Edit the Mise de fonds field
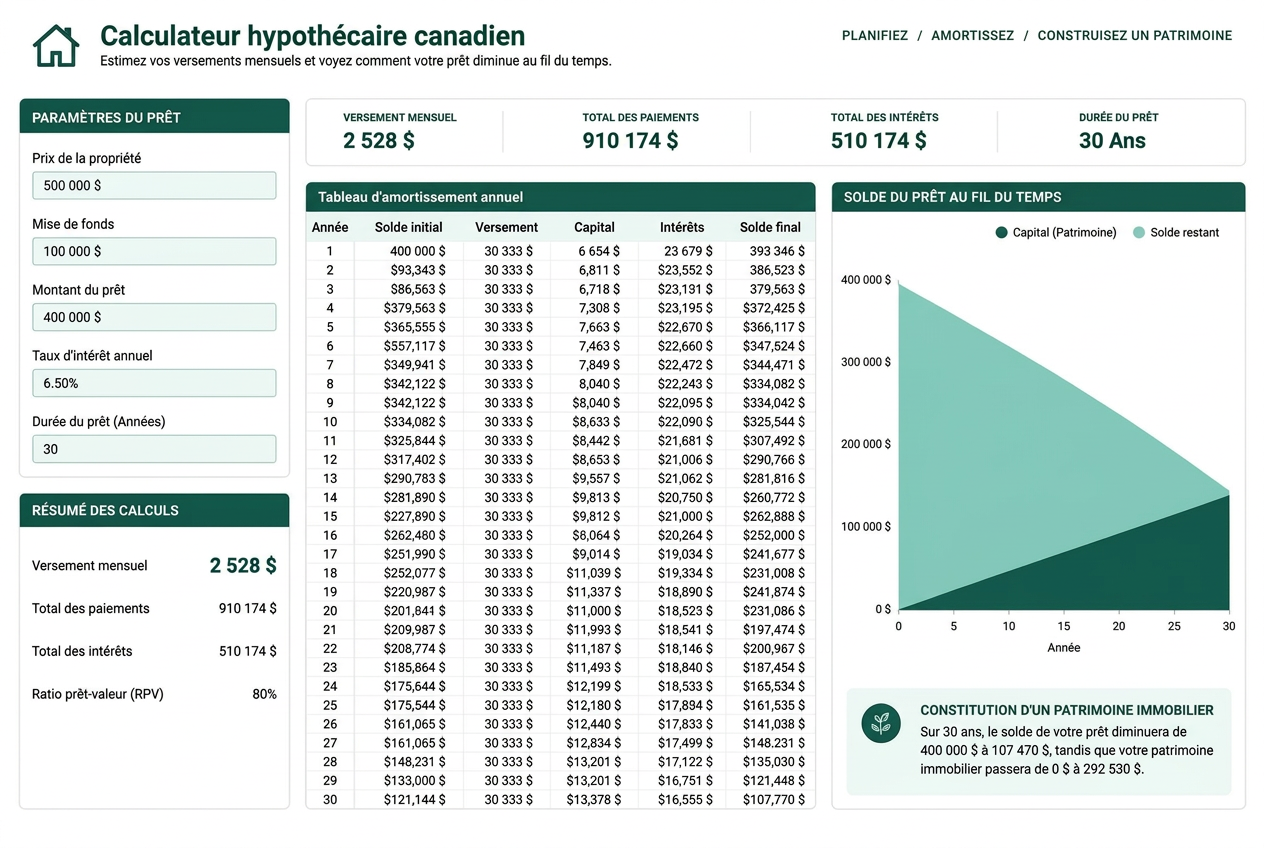Screen dimensions: 1264x848 [154, 251]
